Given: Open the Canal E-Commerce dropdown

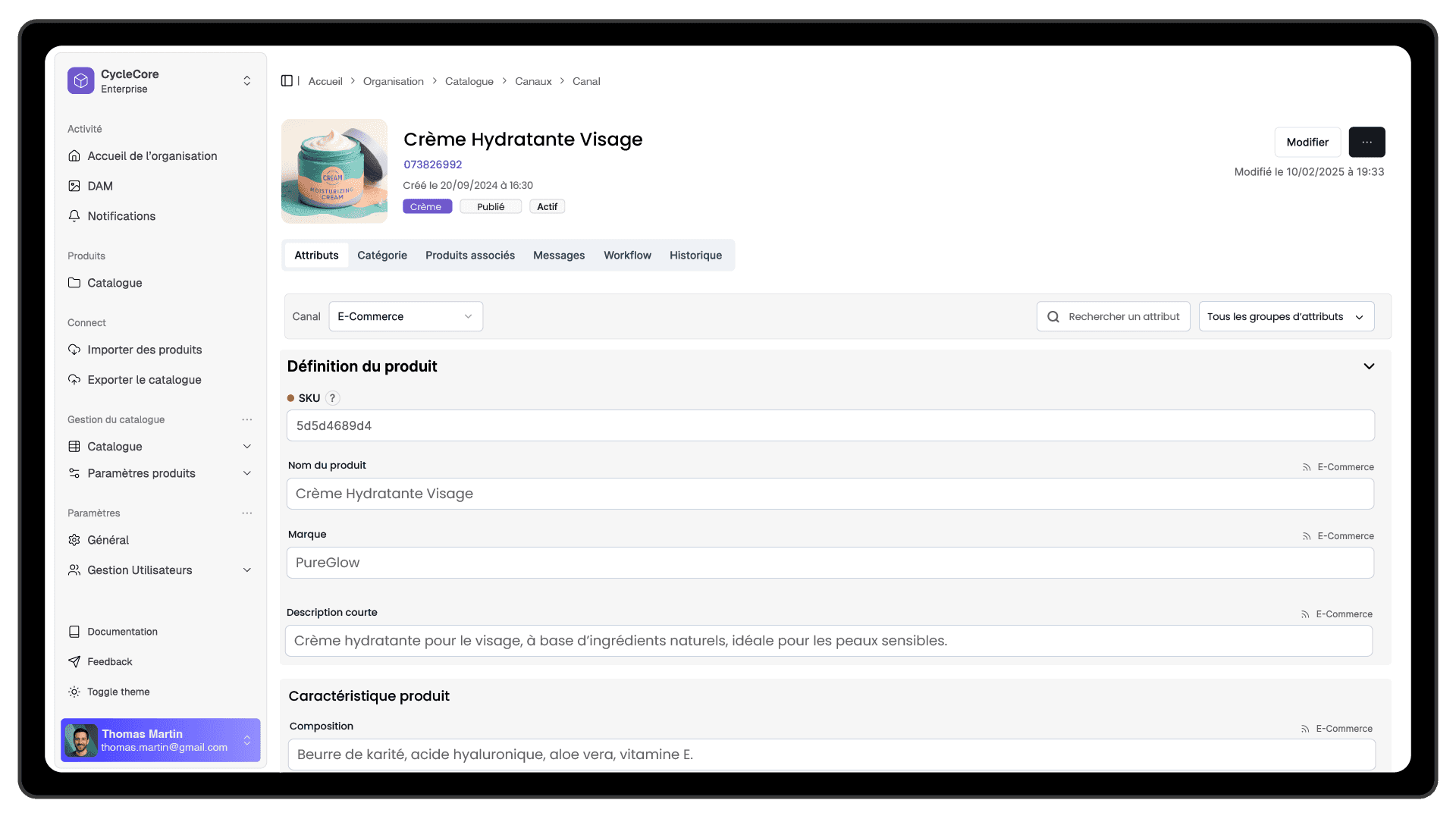Looking at the screenshot, I should [405, 316].
